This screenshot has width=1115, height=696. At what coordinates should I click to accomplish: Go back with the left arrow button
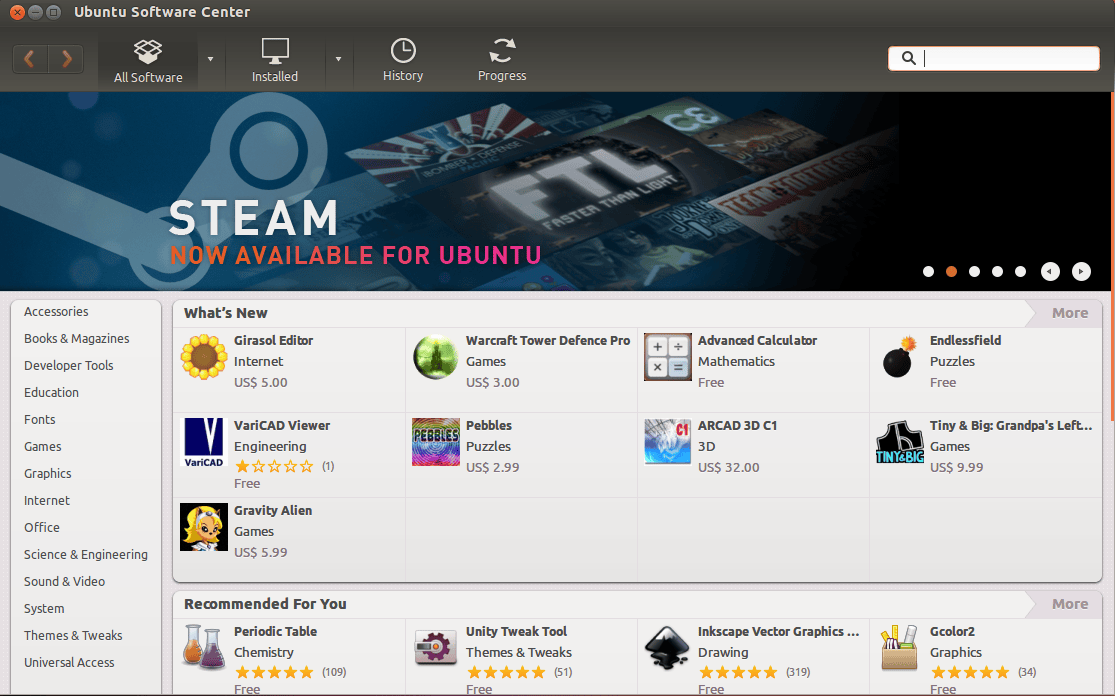(x=30, y=59)
